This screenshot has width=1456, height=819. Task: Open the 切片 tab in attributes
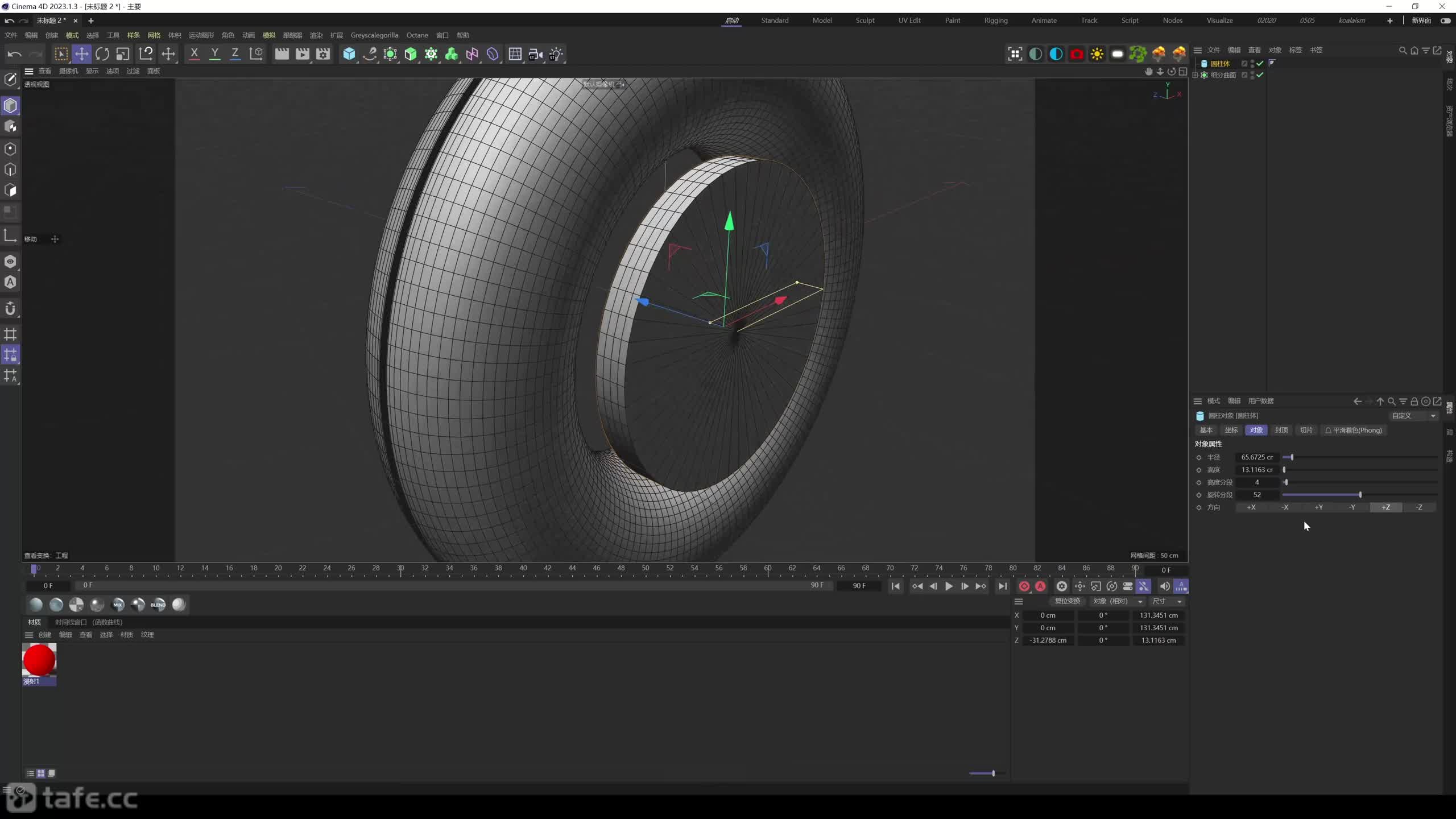(x=1306, y=430)
